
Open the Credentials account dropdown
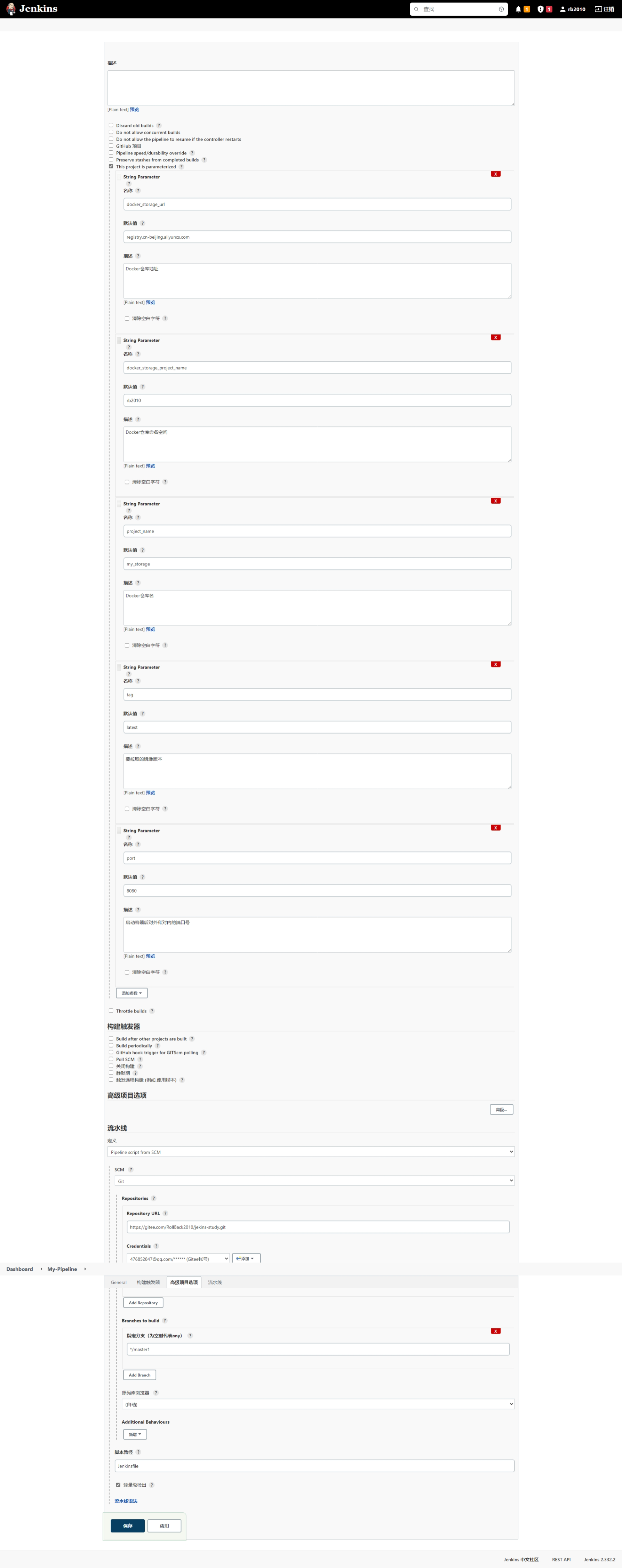coord(178,1259)
